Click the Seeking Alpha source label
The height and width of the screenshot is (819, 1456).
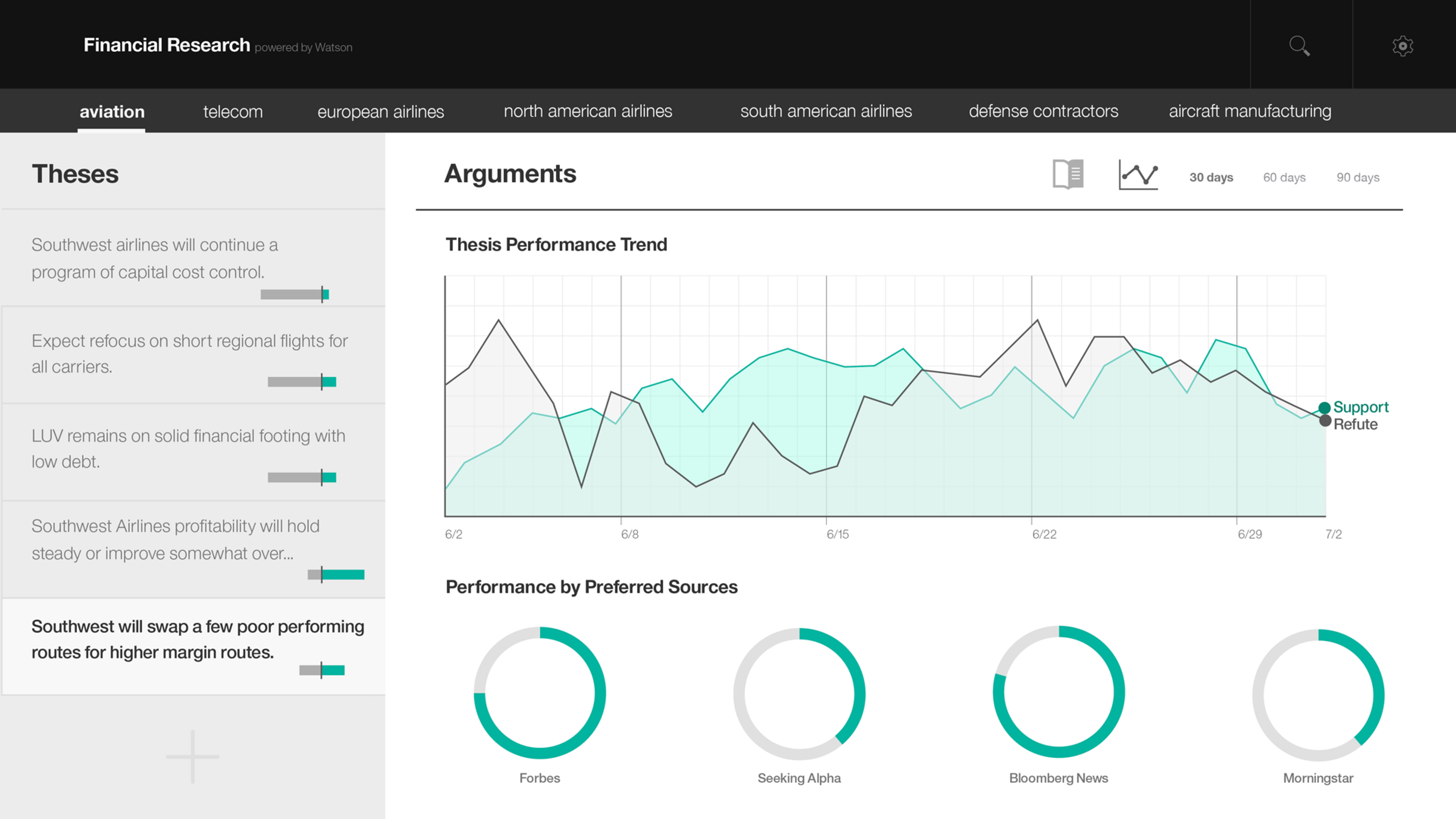(799, 778)
